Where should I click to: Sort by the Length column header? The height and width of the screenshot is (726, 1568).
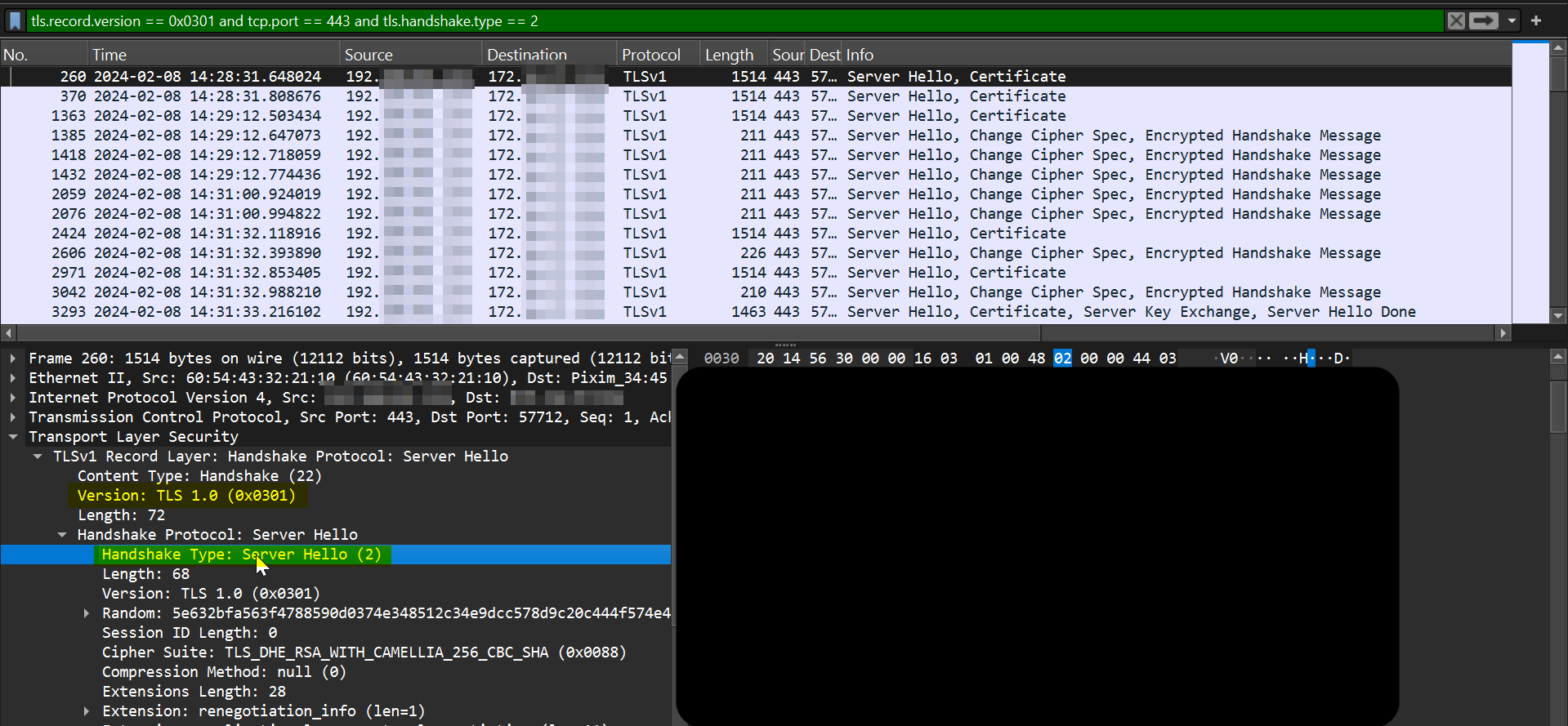click(734, 55)
